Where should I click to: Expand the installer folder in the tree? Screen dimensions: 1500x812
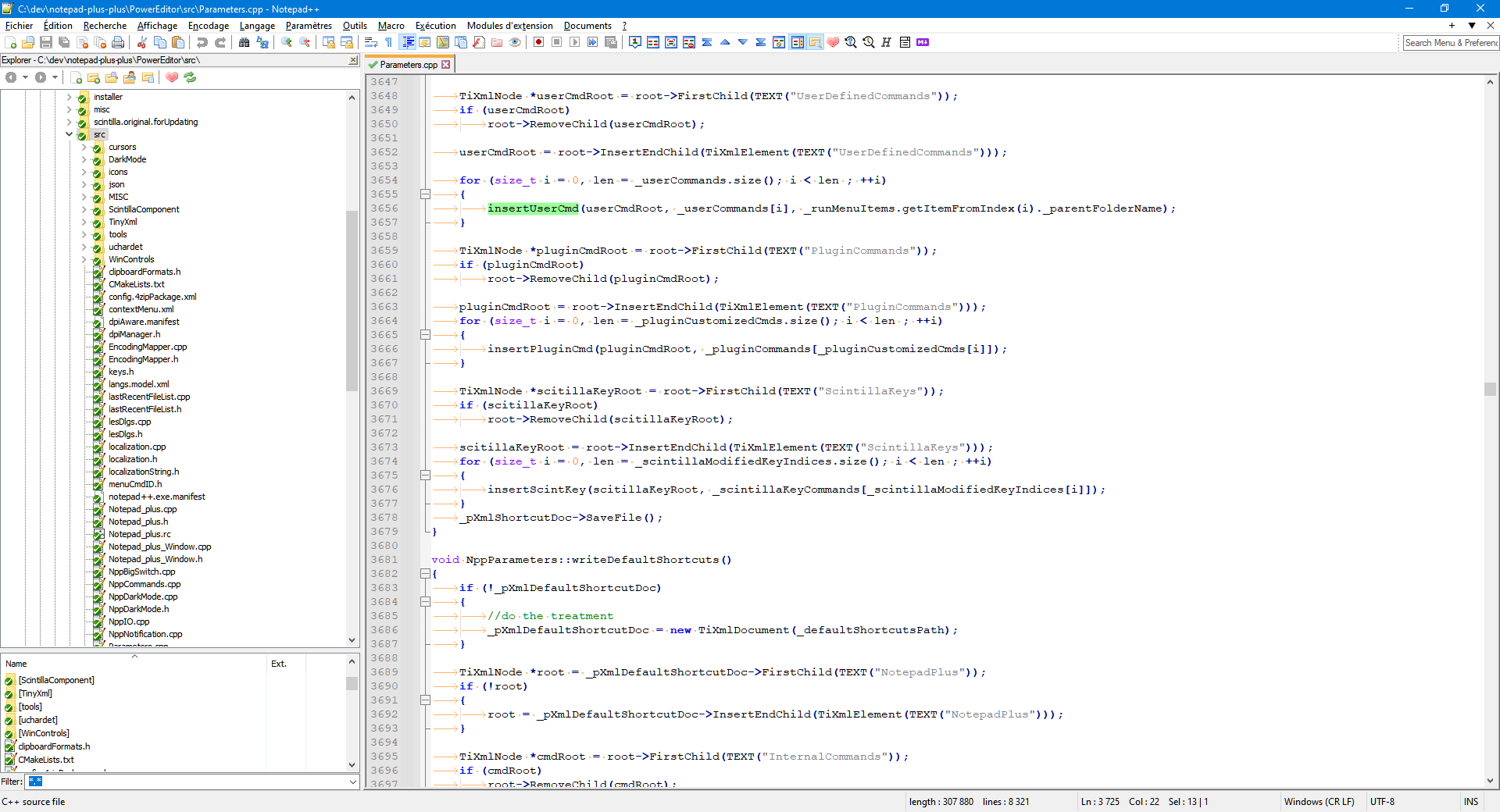(70, 97)
